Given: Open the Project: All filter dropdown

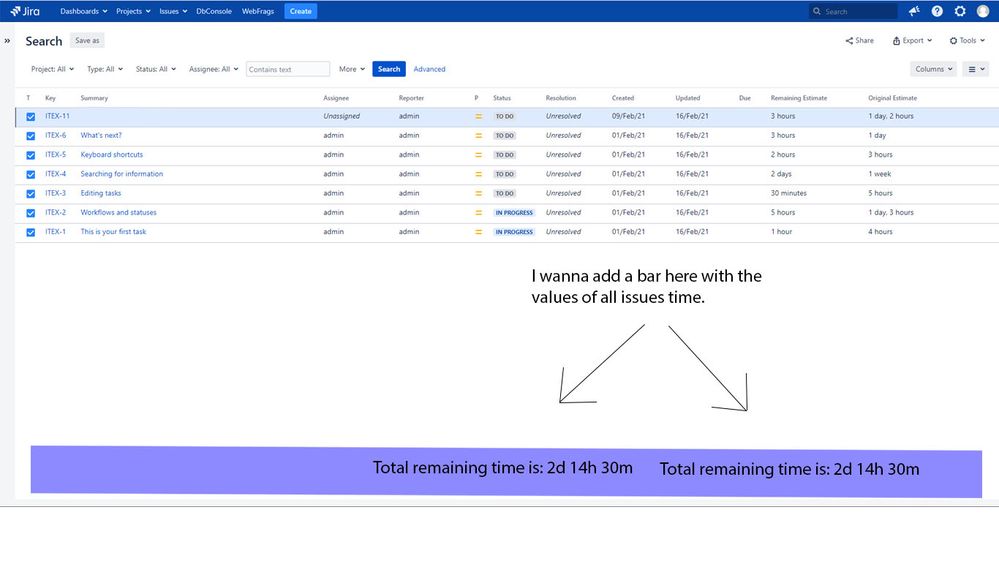Looking at the screenshot, I should (52, 69).
